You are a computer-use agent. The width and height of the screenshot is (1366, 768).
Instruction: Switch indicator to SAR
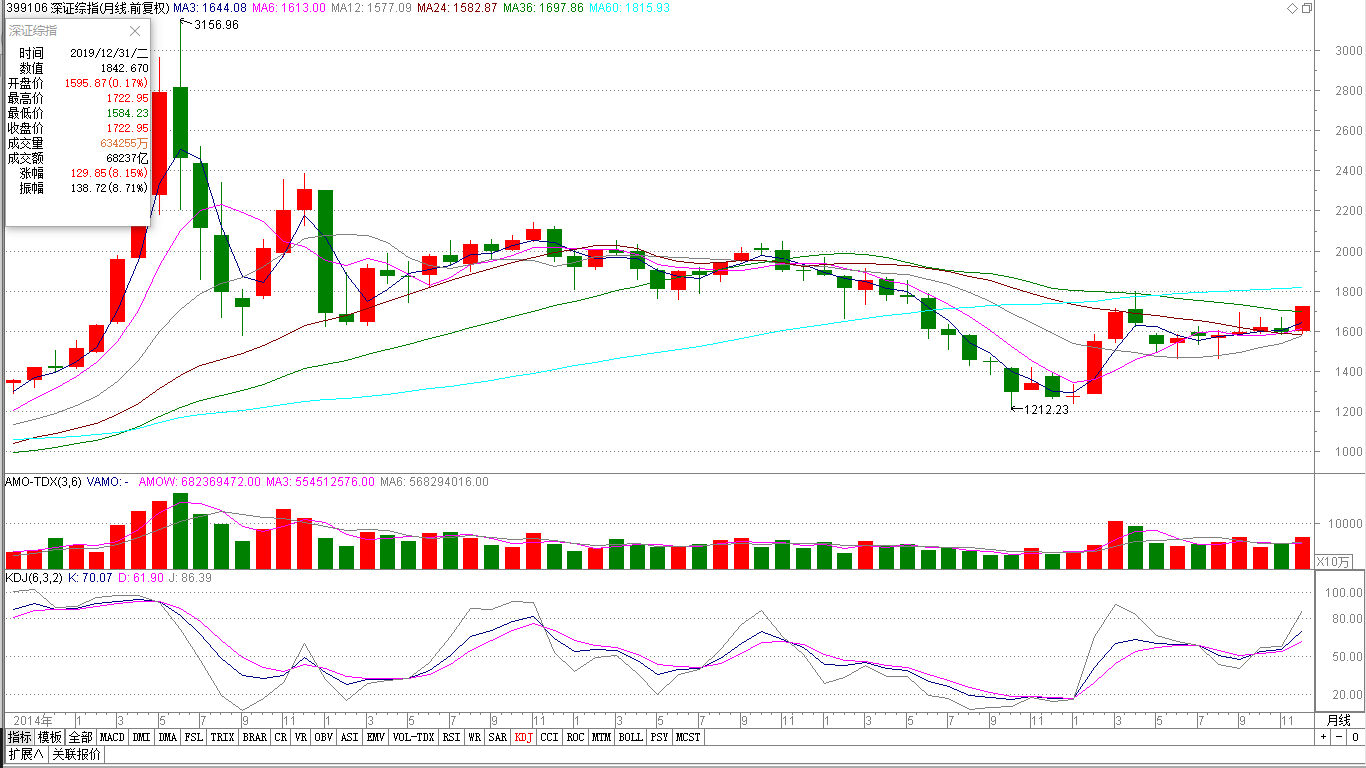pyautogui.click(x=497, y=737)
